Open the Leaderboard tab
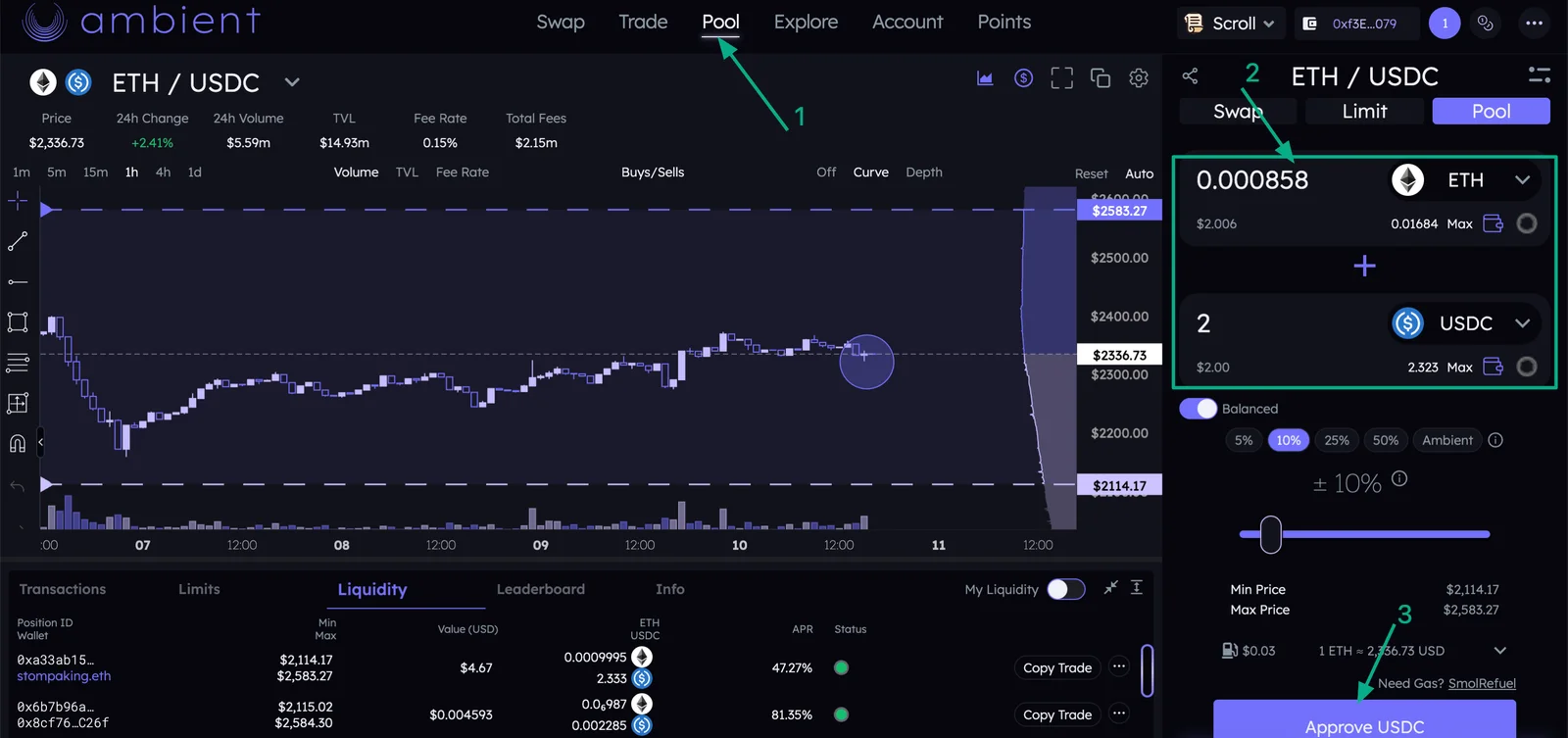 point(540,589)
